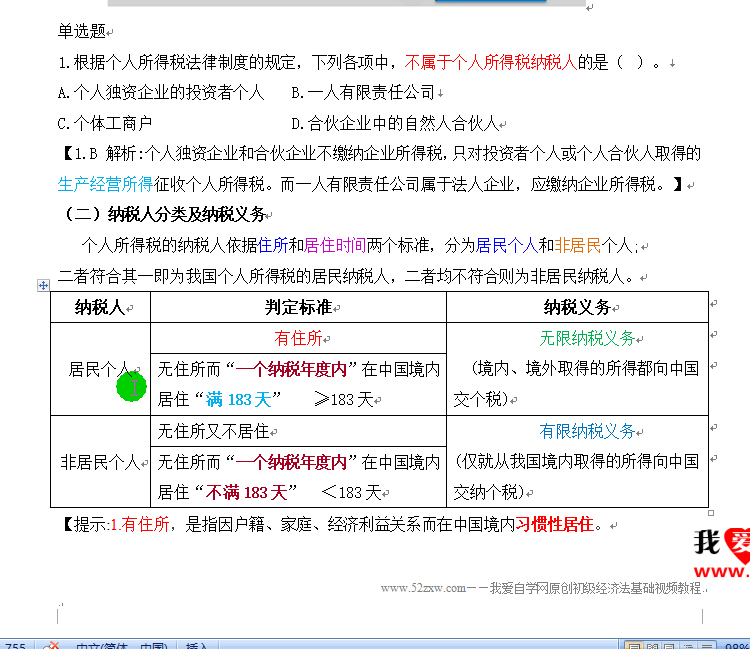Switch to Print Layout view in status bar
The height and width of the screenshot is (649, 750).
pos(633,646)
